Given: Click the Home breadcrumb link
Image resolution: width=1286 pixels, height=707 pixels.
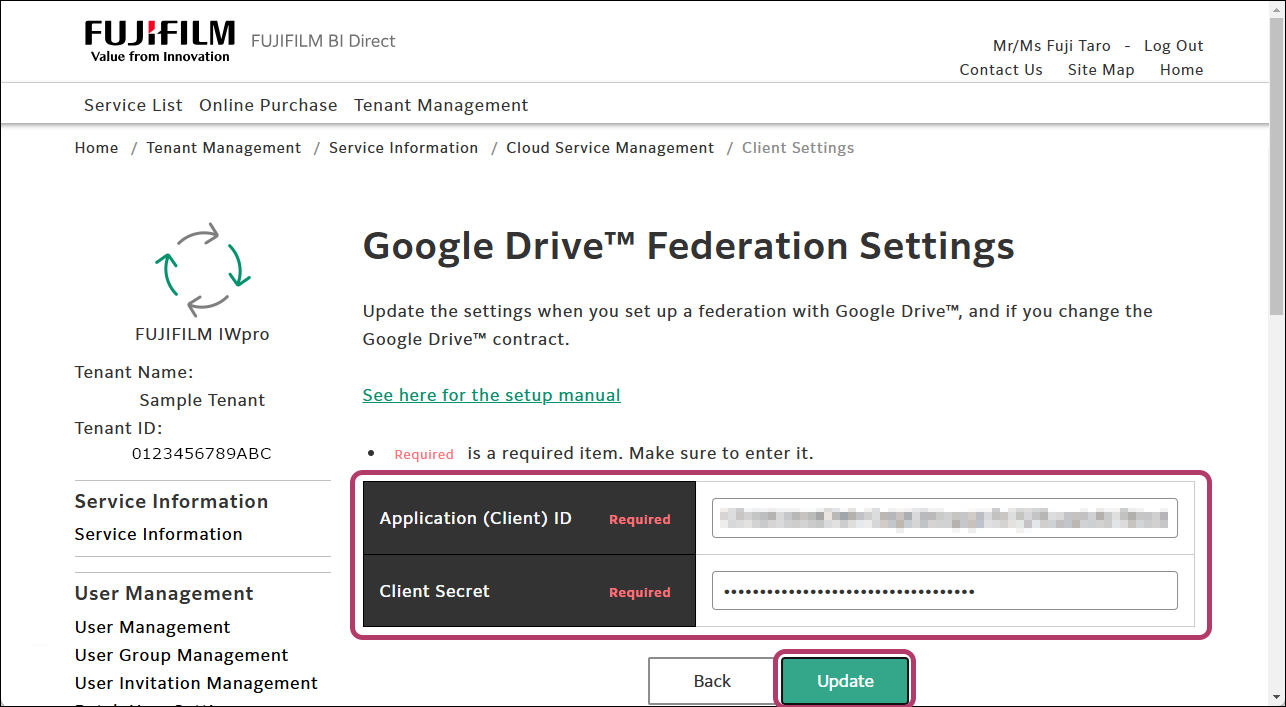Looking at the screenshot, I should point(96,148).
